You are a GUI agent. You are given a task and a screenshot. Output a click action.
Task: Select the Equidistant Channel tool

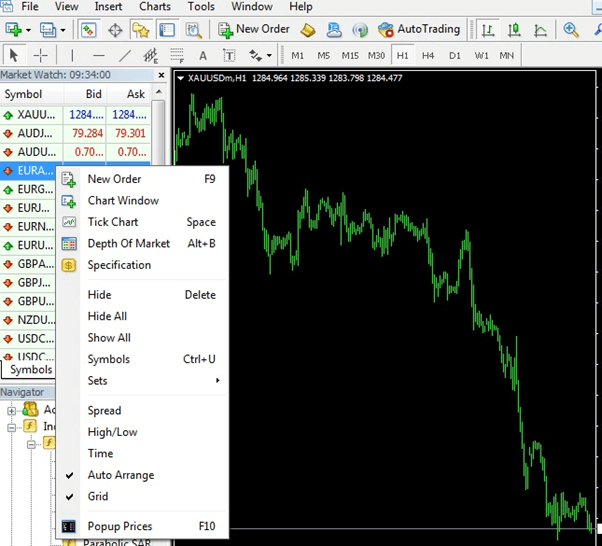[x=150, y=56]
